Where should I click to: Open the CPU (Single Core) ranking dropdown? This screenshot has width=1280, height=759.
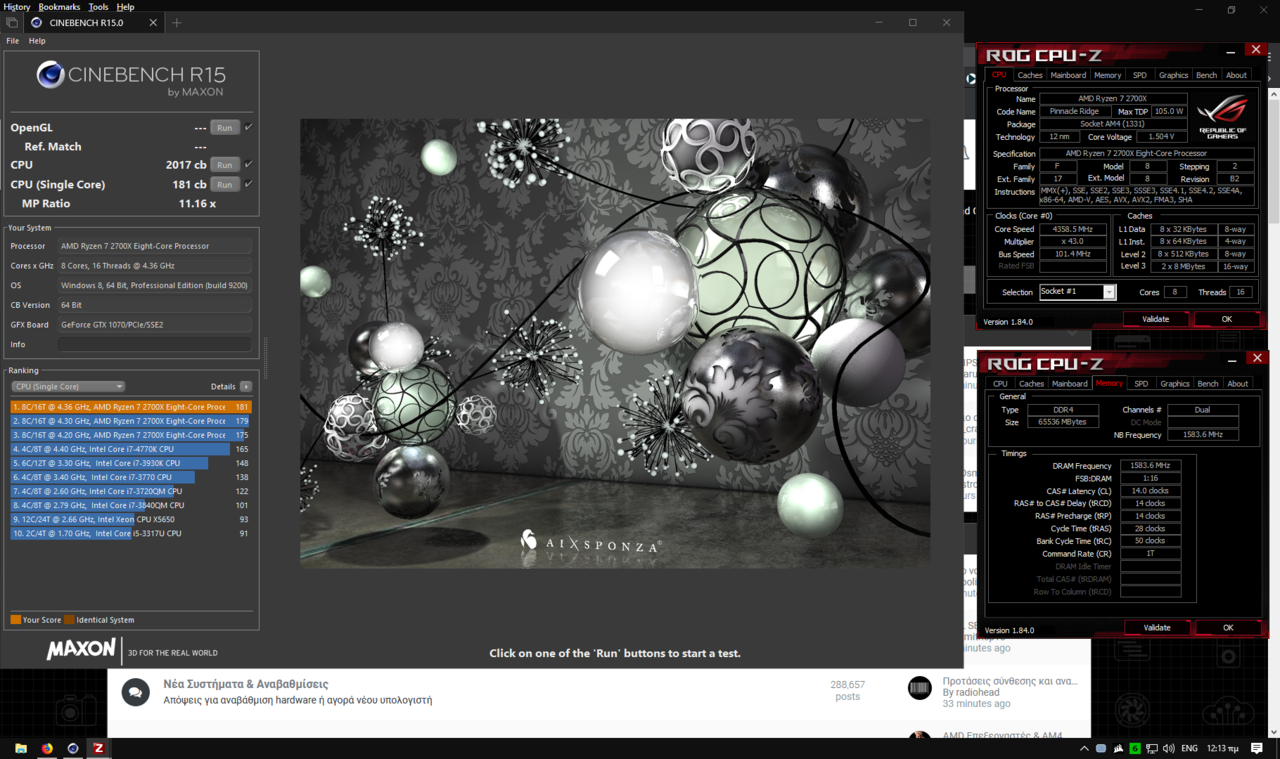(x=68, y=386)
